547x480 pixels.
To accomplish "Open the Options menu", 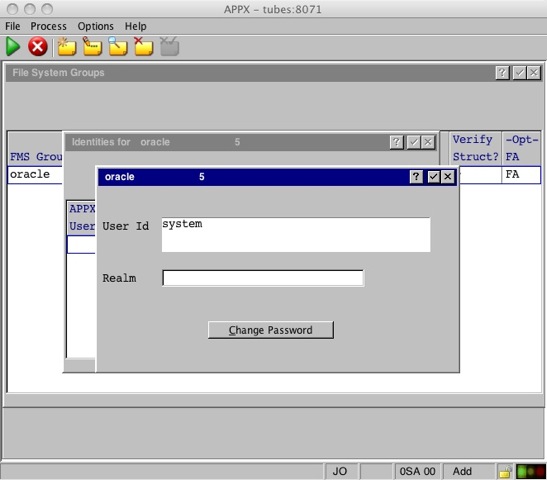I will [x=96, y=26].
